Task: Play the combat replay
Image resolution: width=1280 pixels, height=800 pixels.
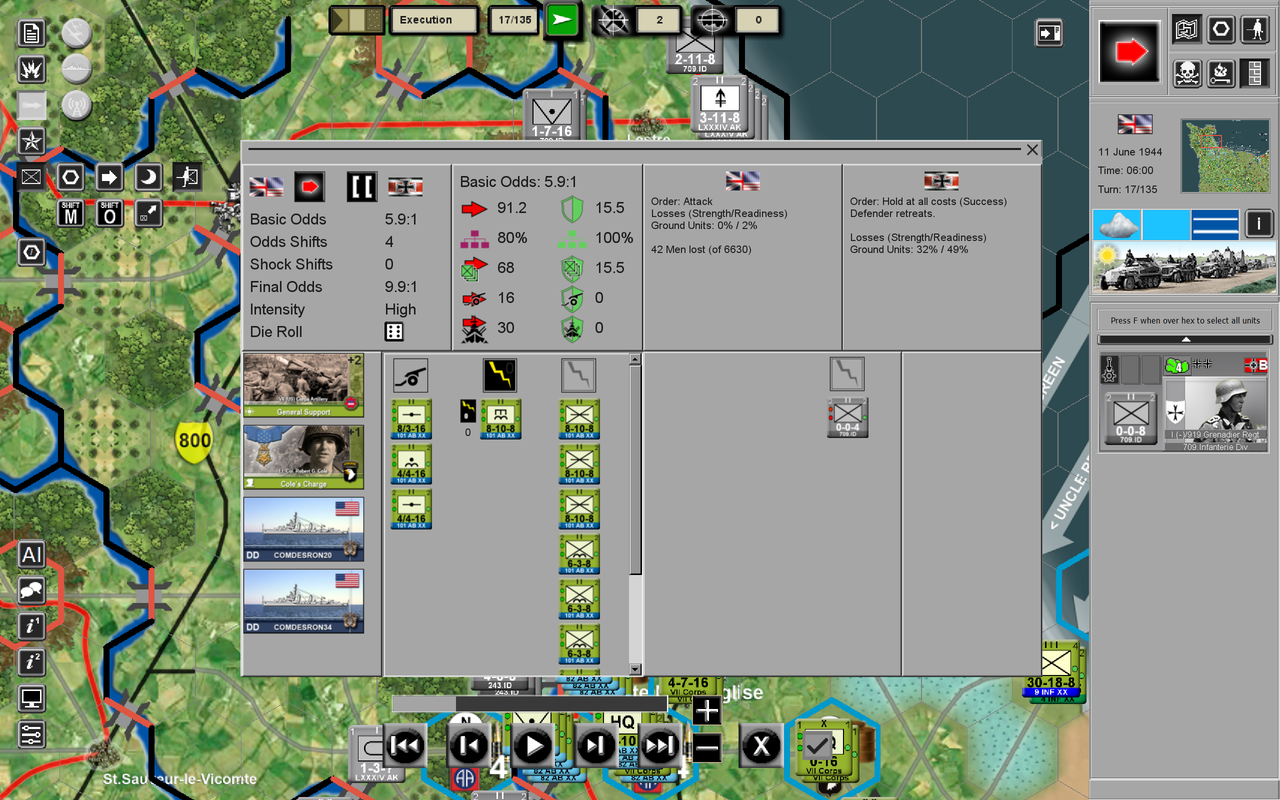Action: [533, 745]
